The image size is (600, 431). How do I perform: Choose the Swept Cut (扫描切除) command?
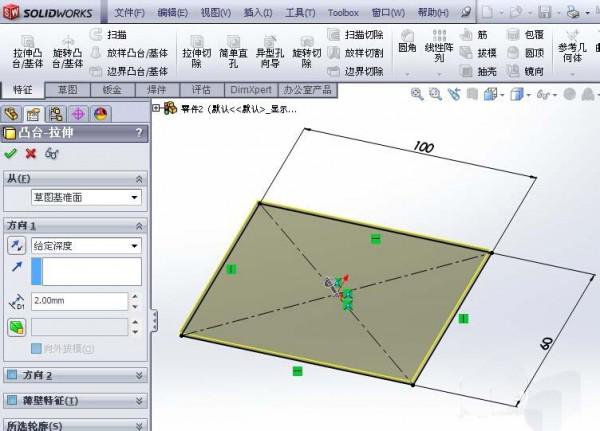pyautogui.click(x=355, y=35)
